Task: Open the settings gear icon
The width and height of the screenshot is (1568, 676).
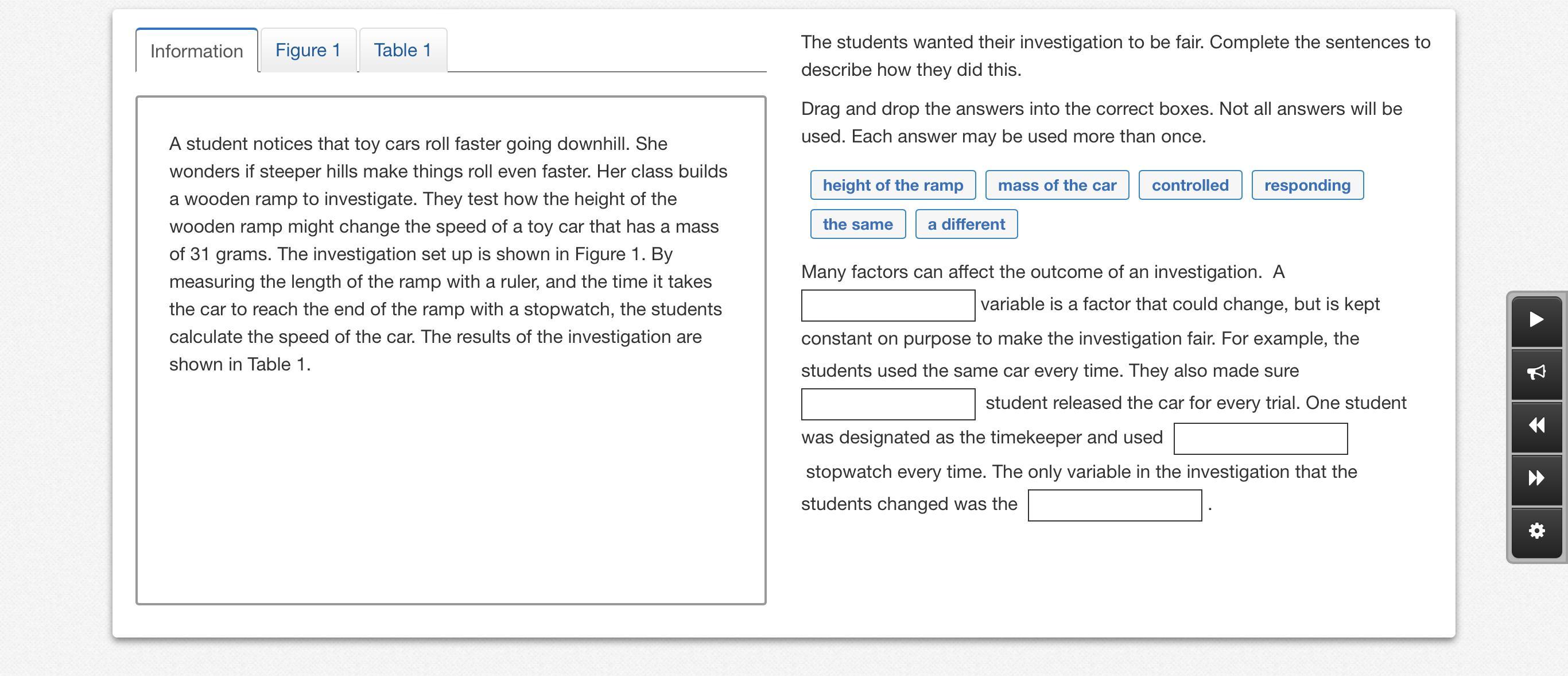Action: (x=1536, y=531)
